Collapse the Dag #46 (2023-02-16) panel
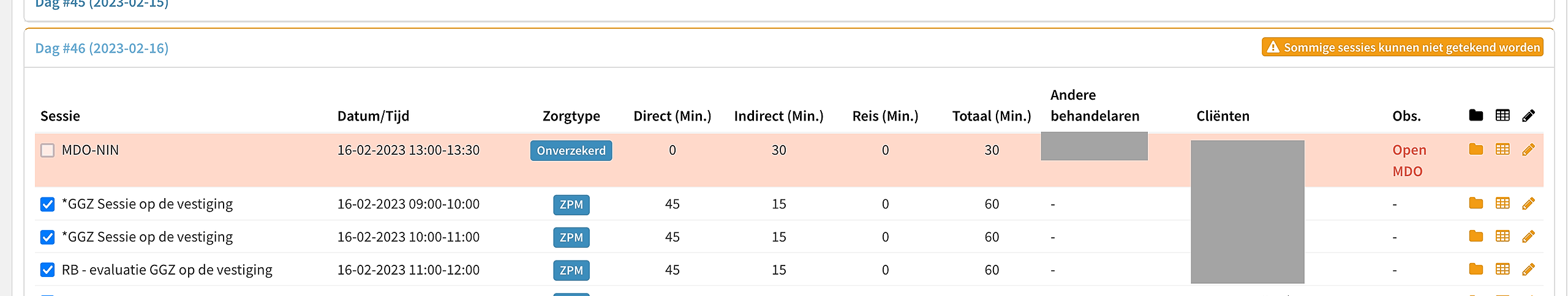1568x296 pixels. (102, 48)
